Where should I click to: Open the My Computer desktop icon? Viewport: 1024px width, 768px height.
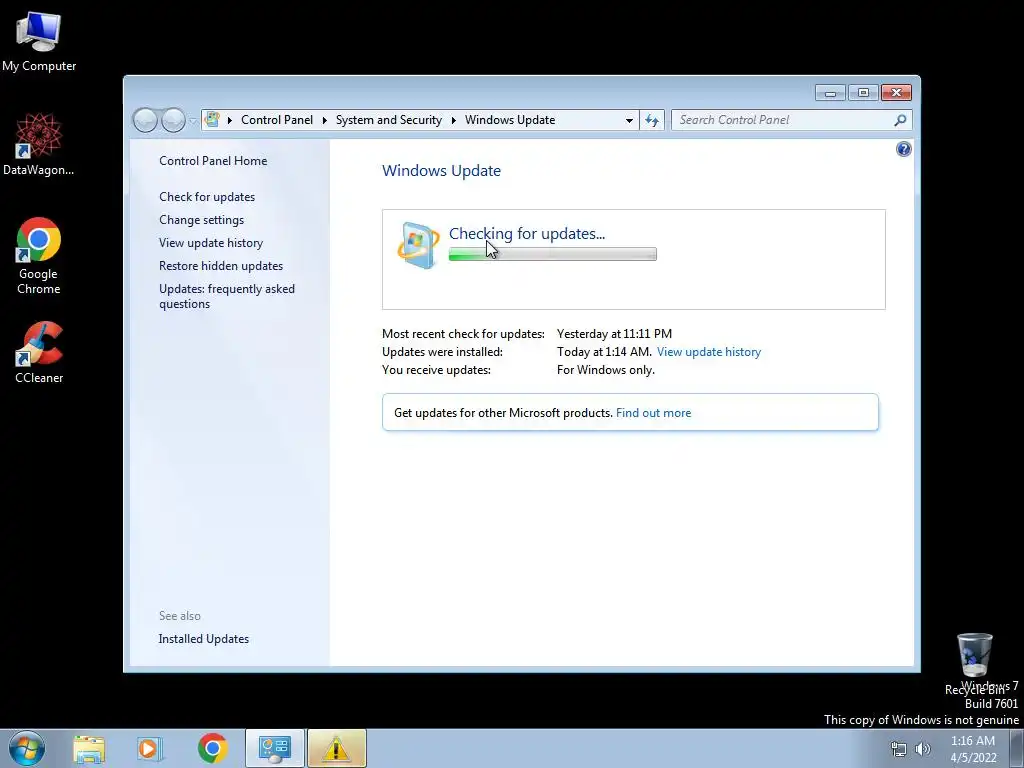(x=39, y=40)
